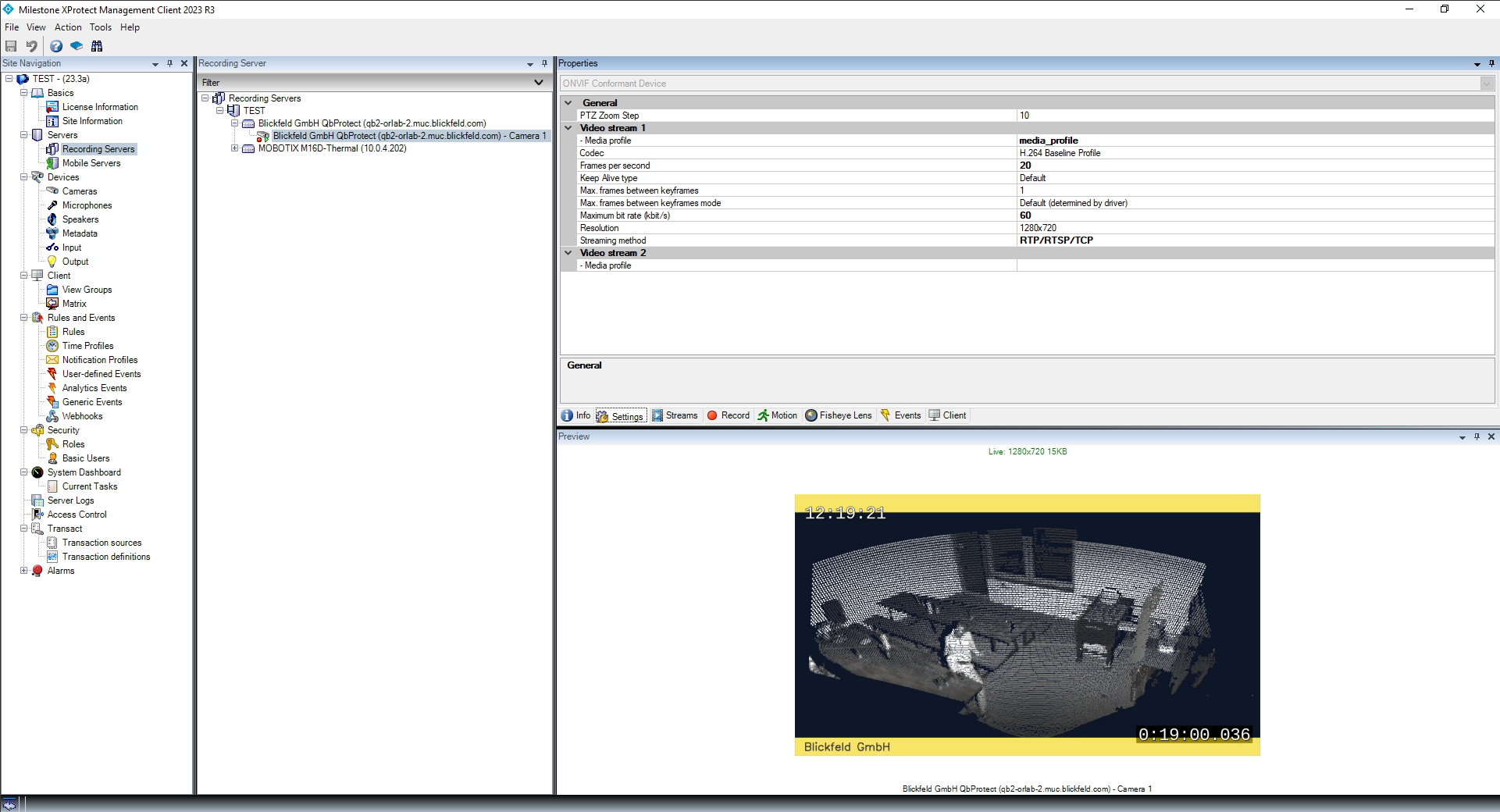The image size is (1500, 812).
Task: Select License Information in navigation tree
Action: click(x=100, y=107)
